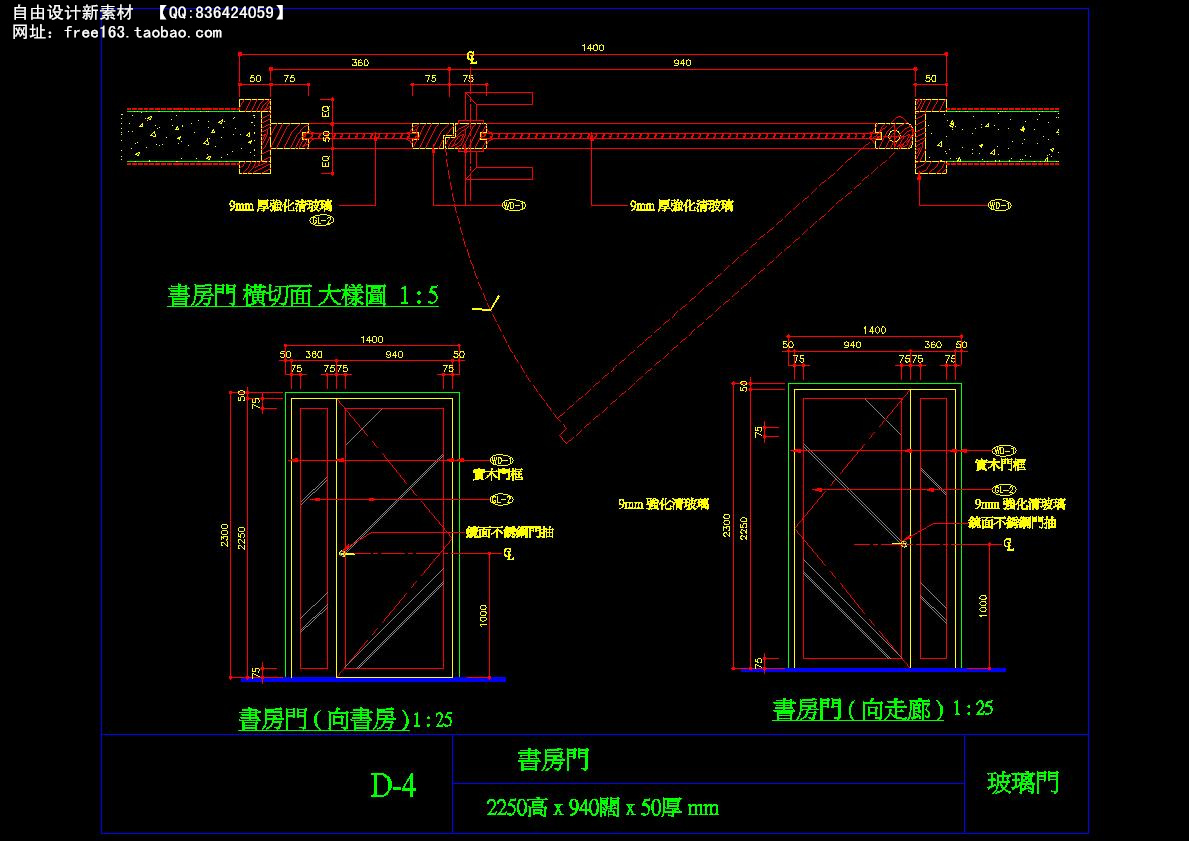Click '2250高 x 940闊 x 50厚 mm' size text
This screenshot has width=1189, height=841.
[602, 808]
